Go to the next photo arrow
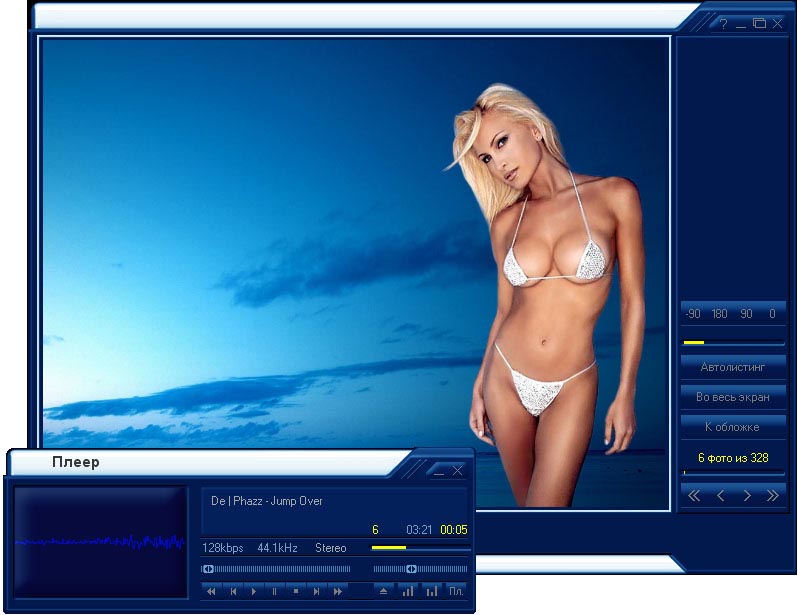Image resolution: width=798 pixels, height=615 pixels. pyautogui.click(x=747, y=495)
